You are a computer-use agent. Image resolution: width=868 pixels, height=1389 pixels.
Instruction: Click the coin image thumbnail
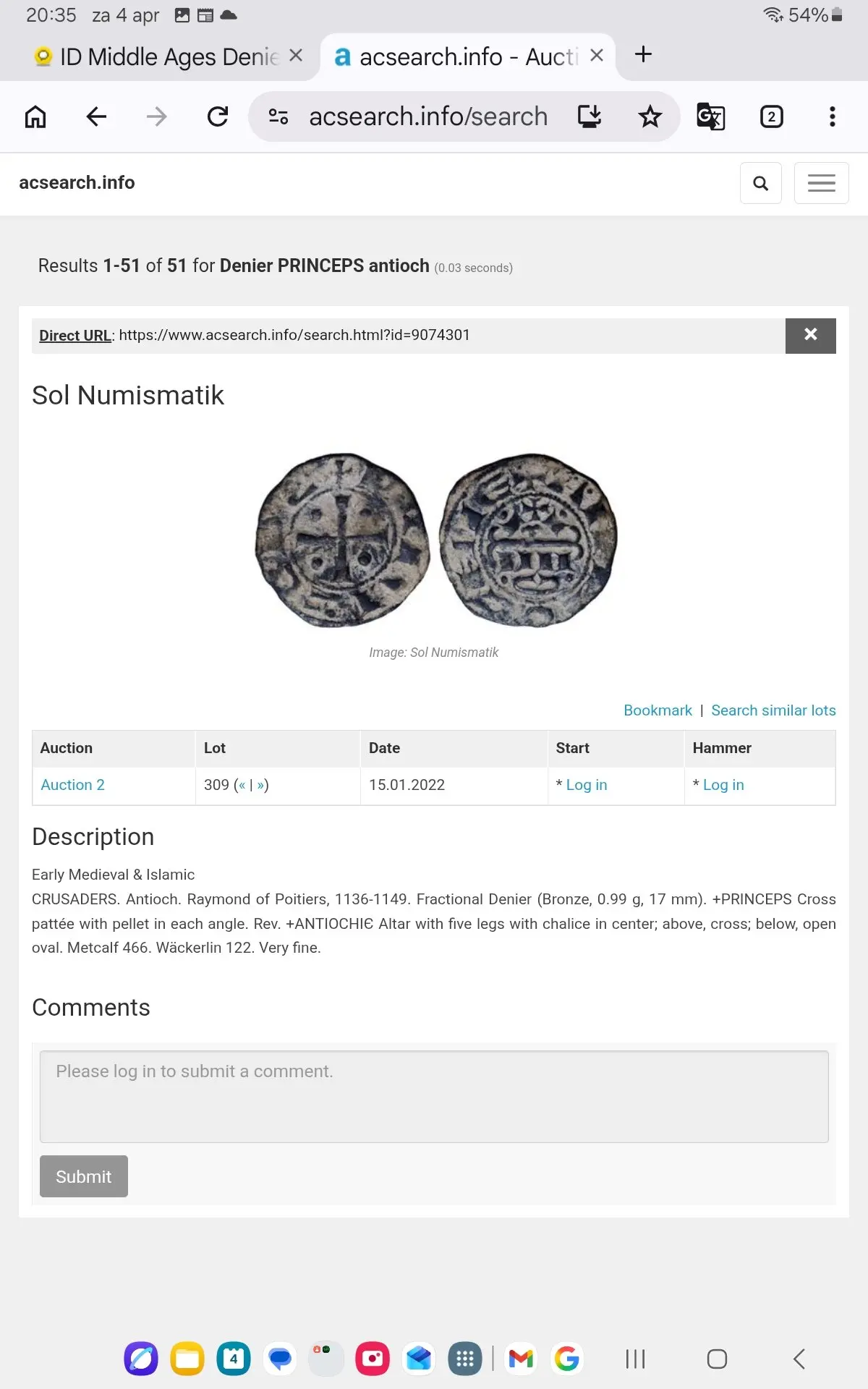(x=435, y=540)
